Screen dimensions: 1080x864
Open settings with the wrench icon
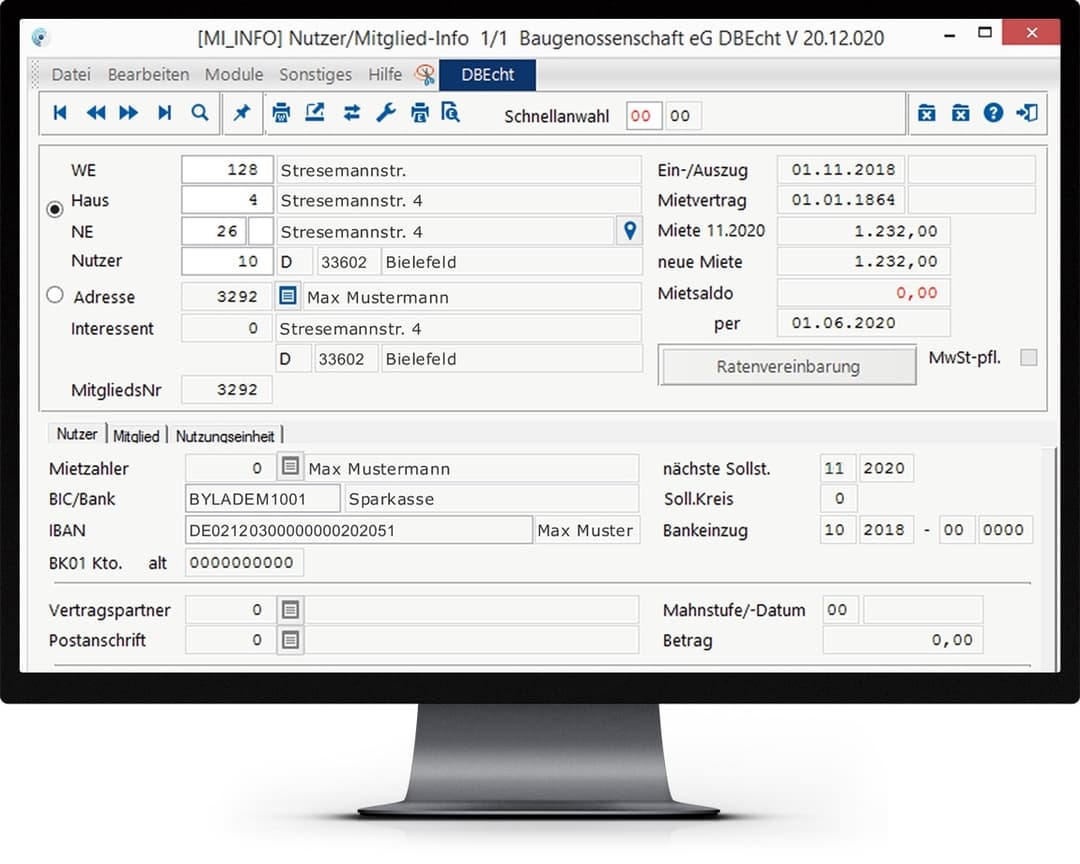386,112
